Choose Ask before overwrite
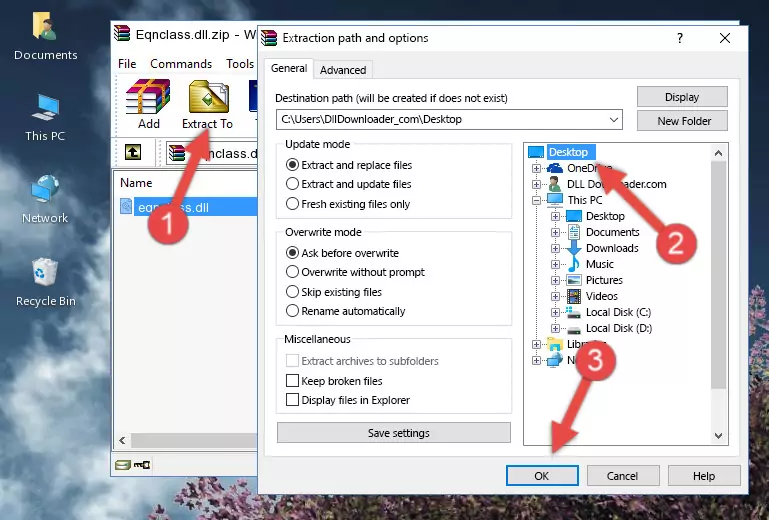 342,253
